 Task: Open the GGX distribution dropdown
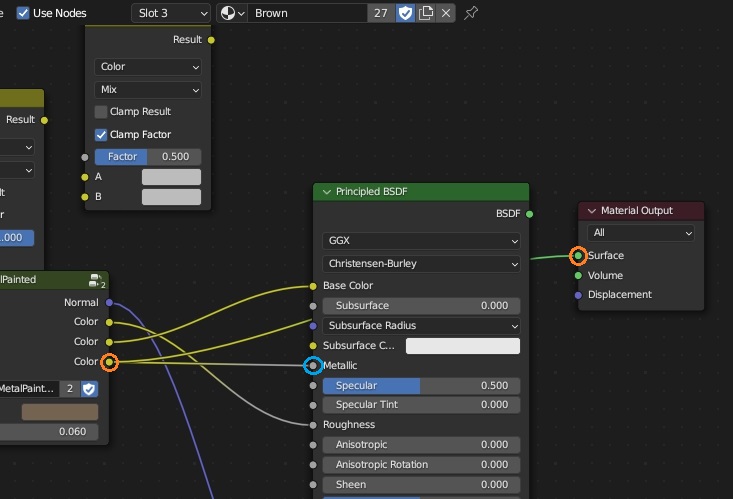coord(421,241)
